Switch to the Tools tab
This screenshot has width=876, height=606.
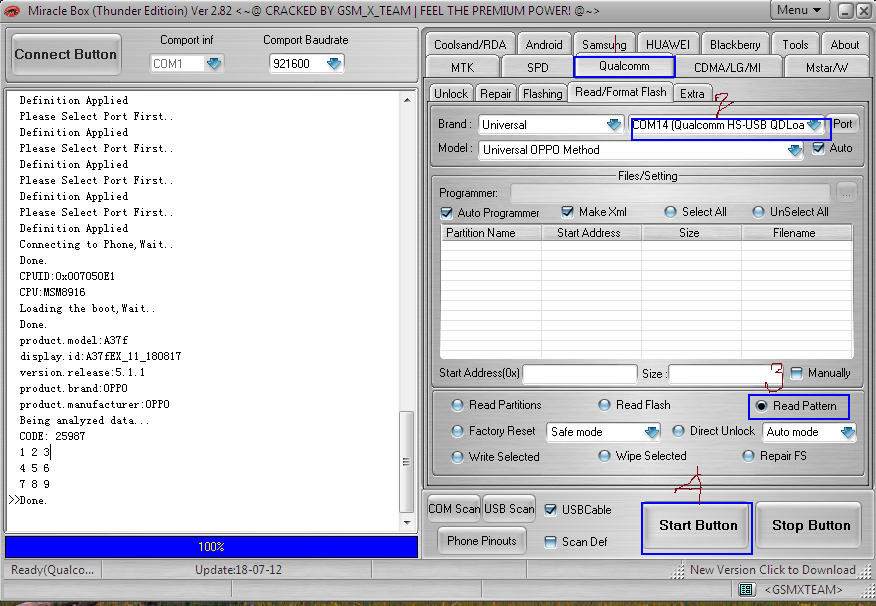[795, 44]
